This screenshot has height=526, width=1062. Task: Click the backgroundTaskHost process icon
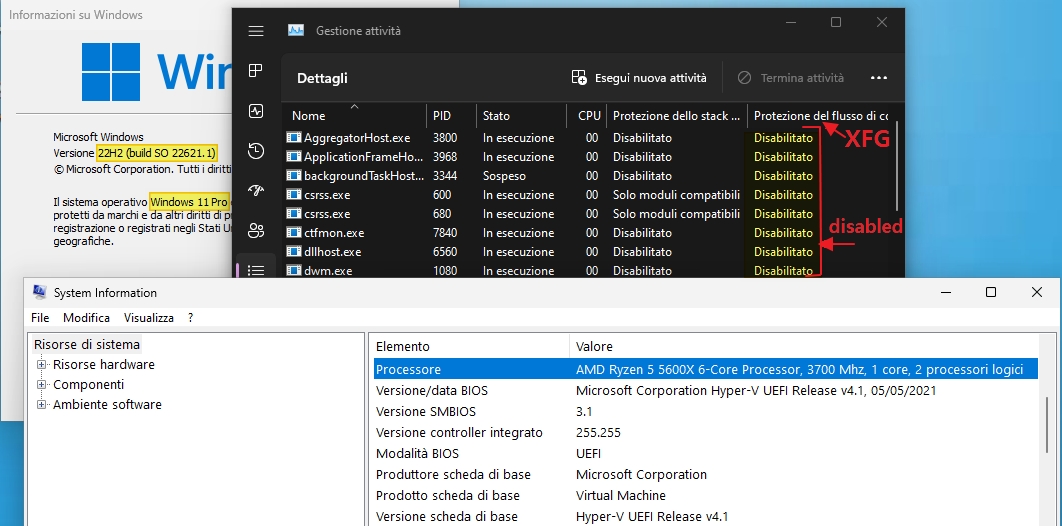[293, 175]
